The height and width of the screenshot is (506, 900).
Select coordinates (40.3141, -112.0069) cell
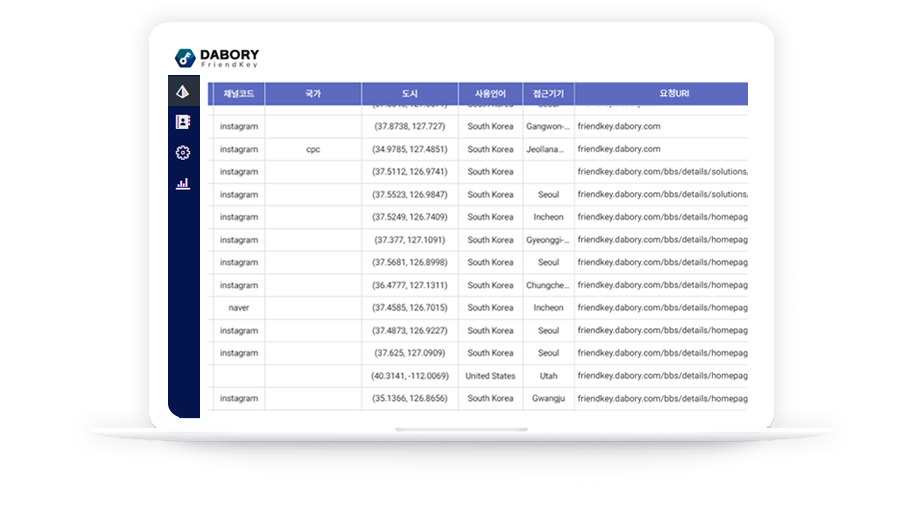(x=410, y=376)
